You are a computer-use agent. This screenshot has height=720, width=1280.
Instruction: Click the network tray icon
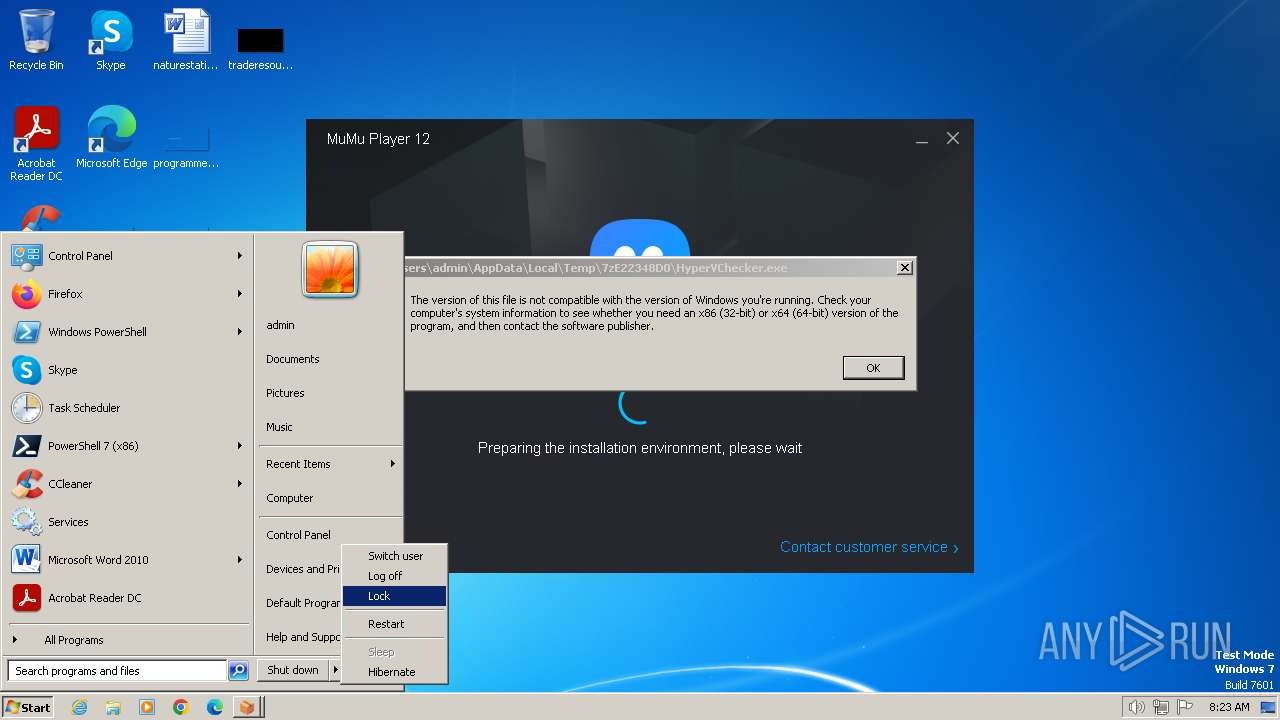pyautogui.click(x=1161, y=707)
